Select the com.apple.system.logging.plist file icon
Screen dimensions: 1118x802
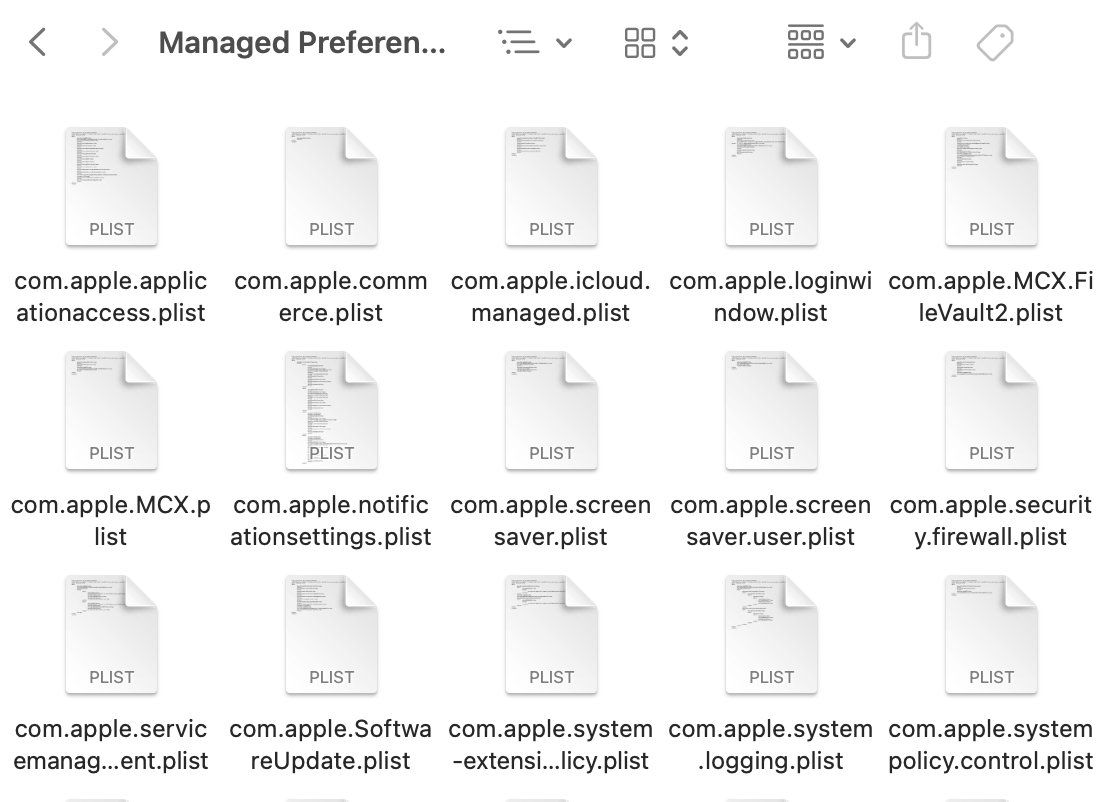click(x=771, y=634)
